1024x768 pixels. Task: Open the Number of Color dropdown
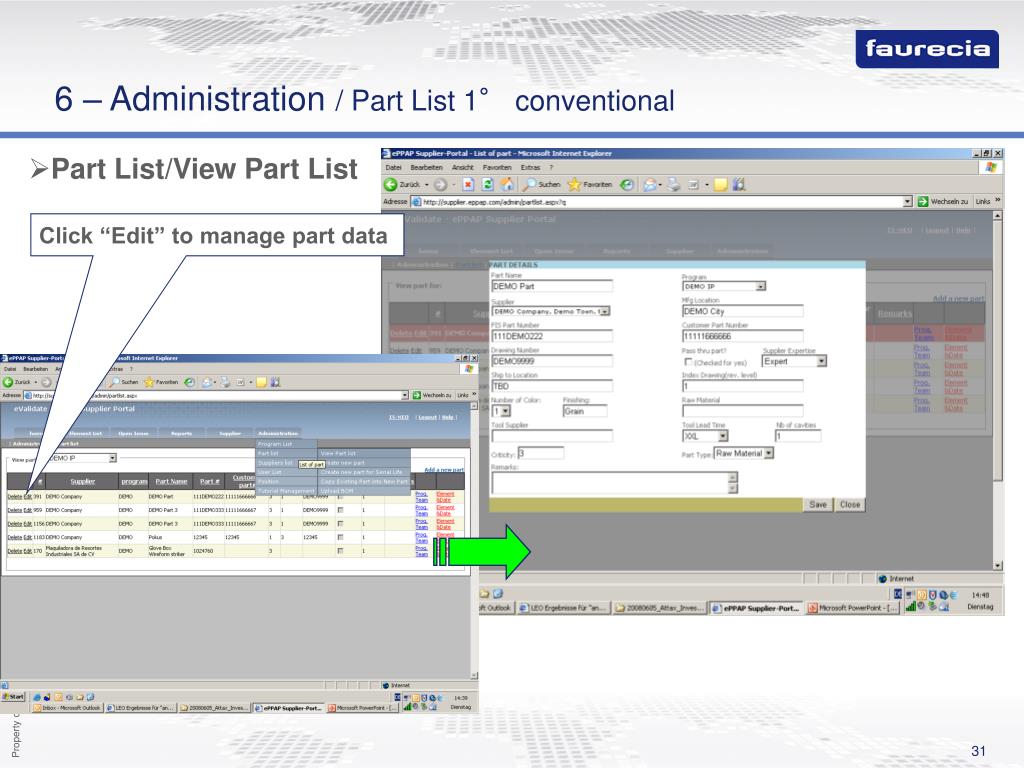pyautogui.click(x=501, y=411)
